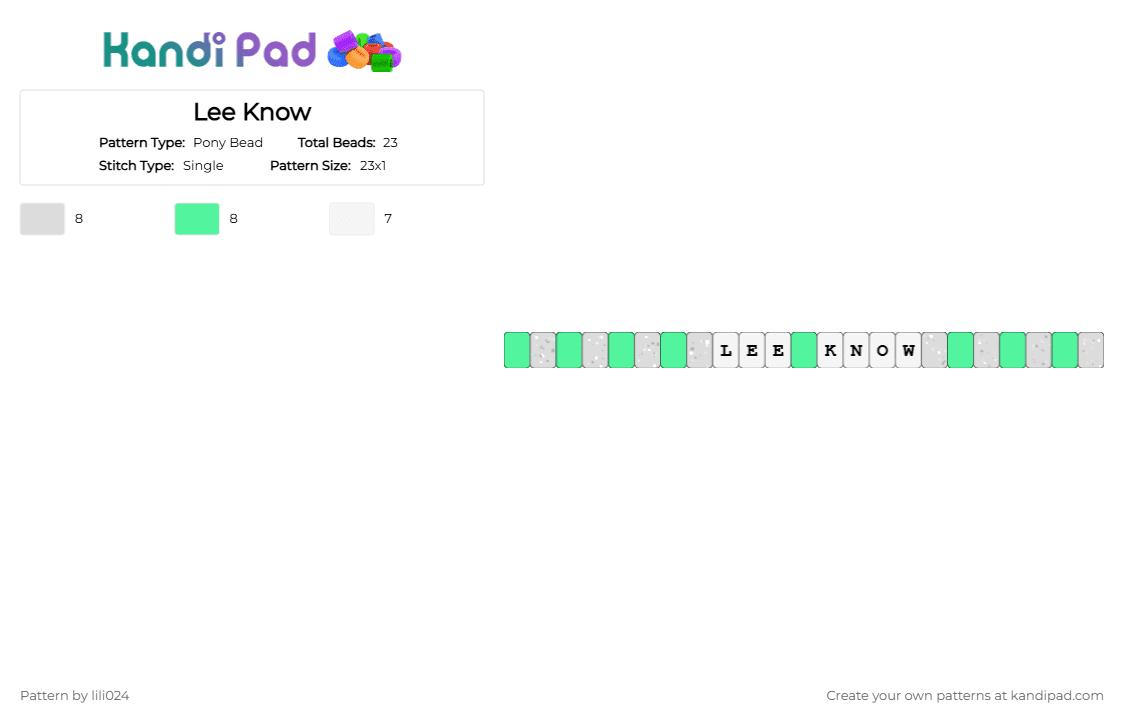Click the Kandi Pad logo
Viewport: 1124px width, 720px height.
click(252, 51)
